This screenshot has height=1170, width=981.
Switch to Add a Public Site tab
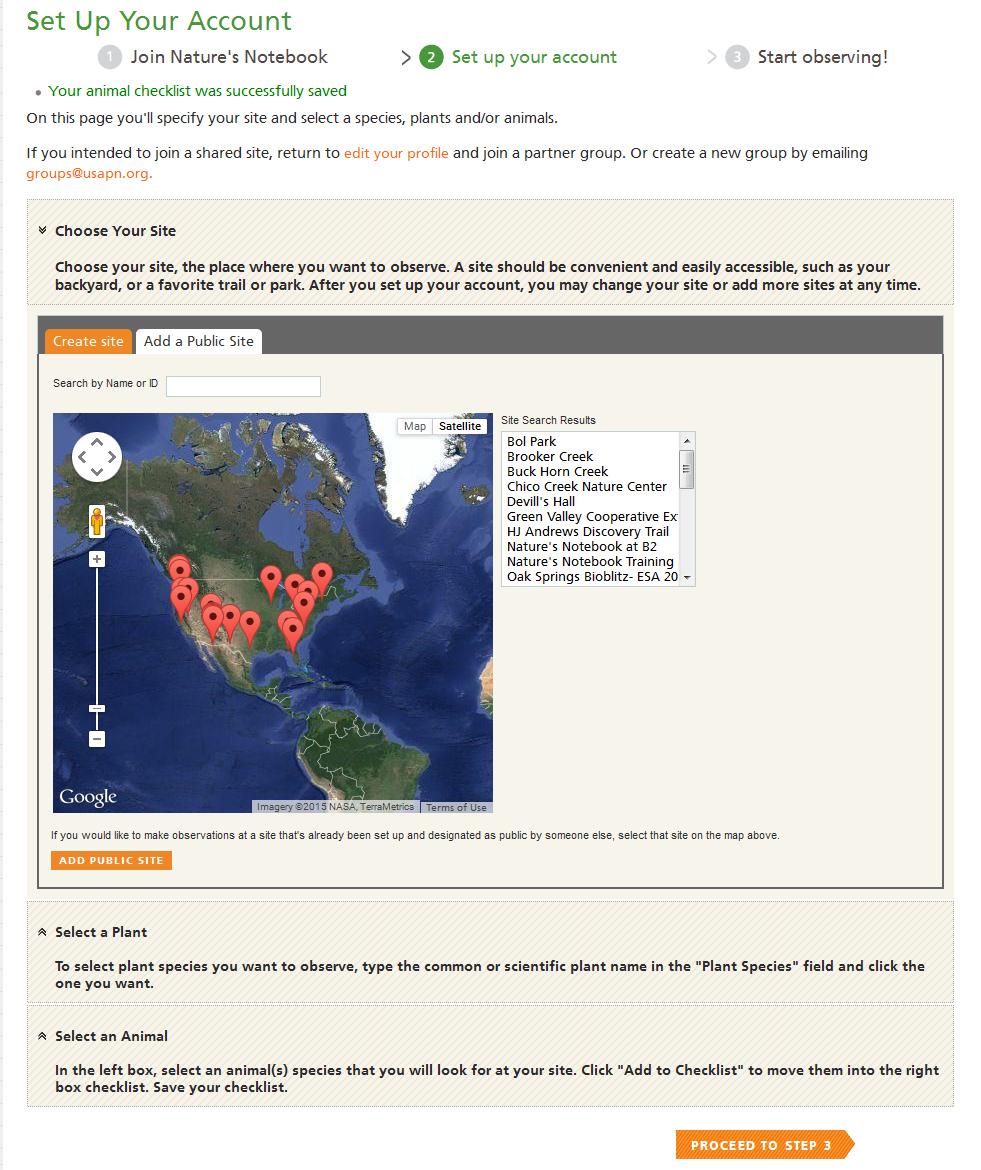[x=199, y=341]
